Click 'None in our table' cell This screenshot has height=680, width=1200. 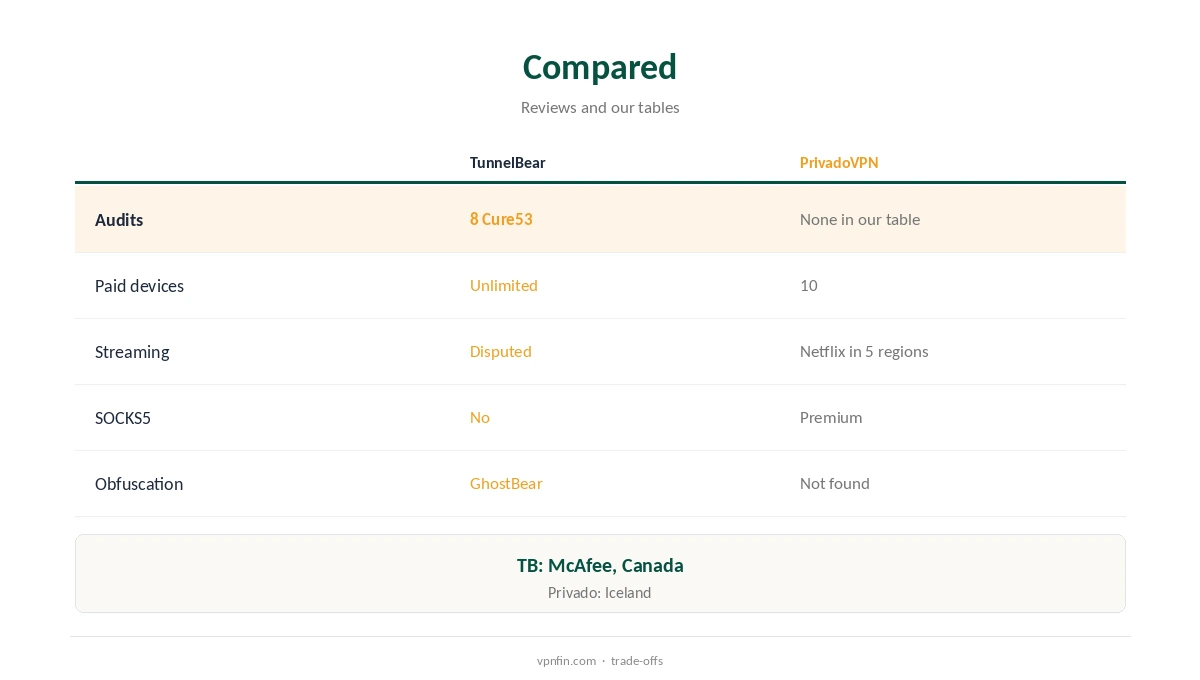pyautogui.click(x=860, y=219)
